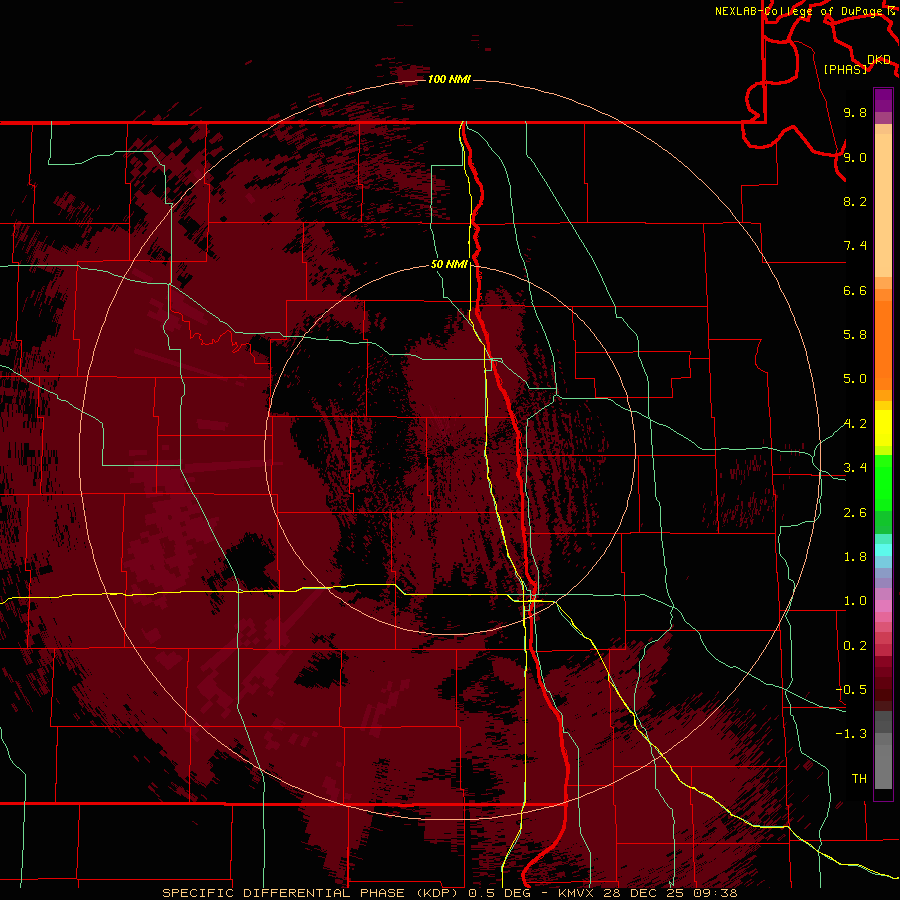Click the 9.8 color scale value
Screen dimensions: 900x900
[x=855, y=112]
